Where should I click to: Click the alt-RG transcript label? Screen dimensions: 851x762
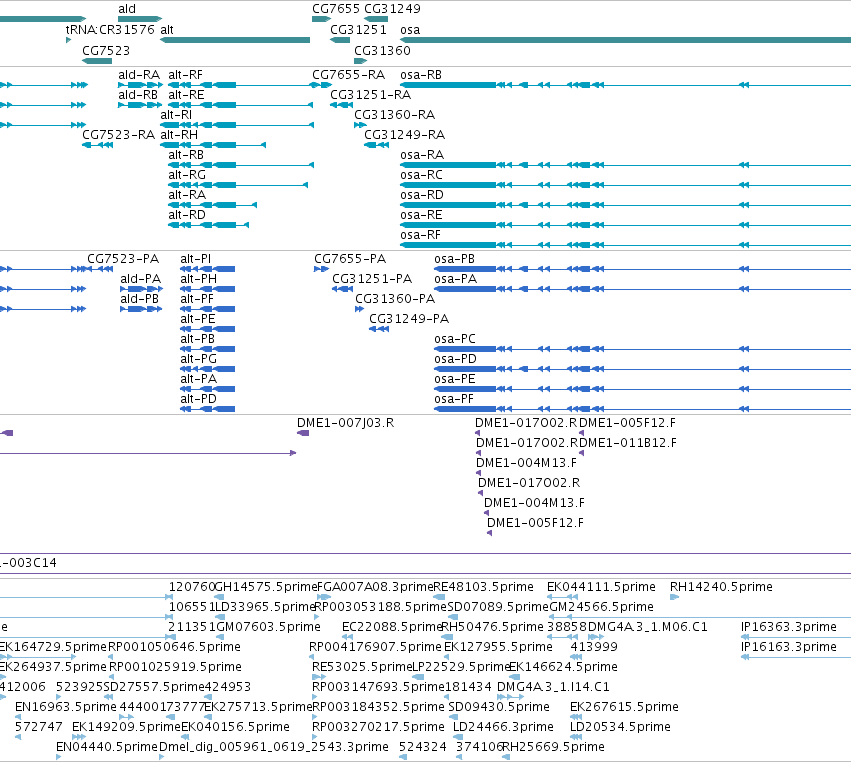(187, 175)
